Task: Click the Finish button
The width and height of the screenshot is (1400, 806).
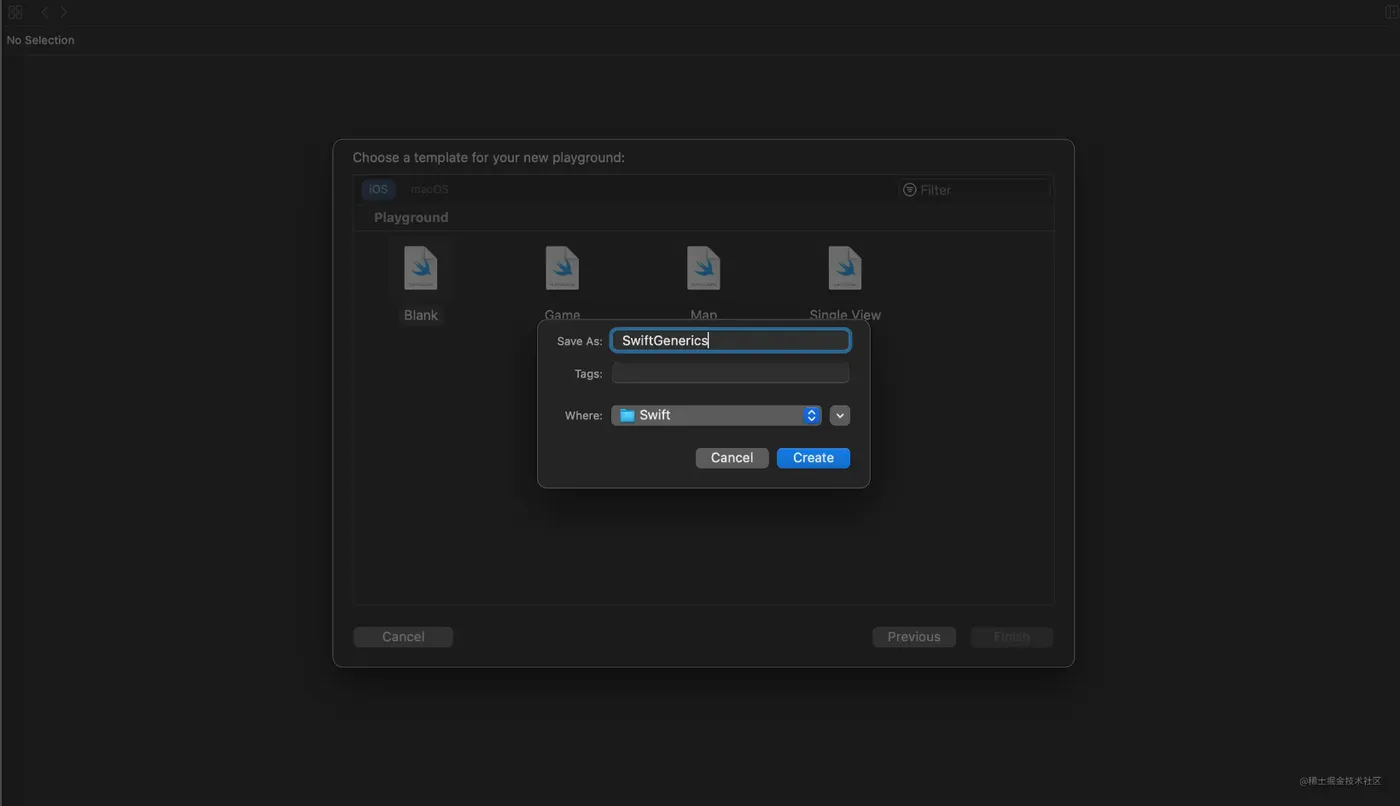Action: pyautogui.click(x=1012, y=637)
